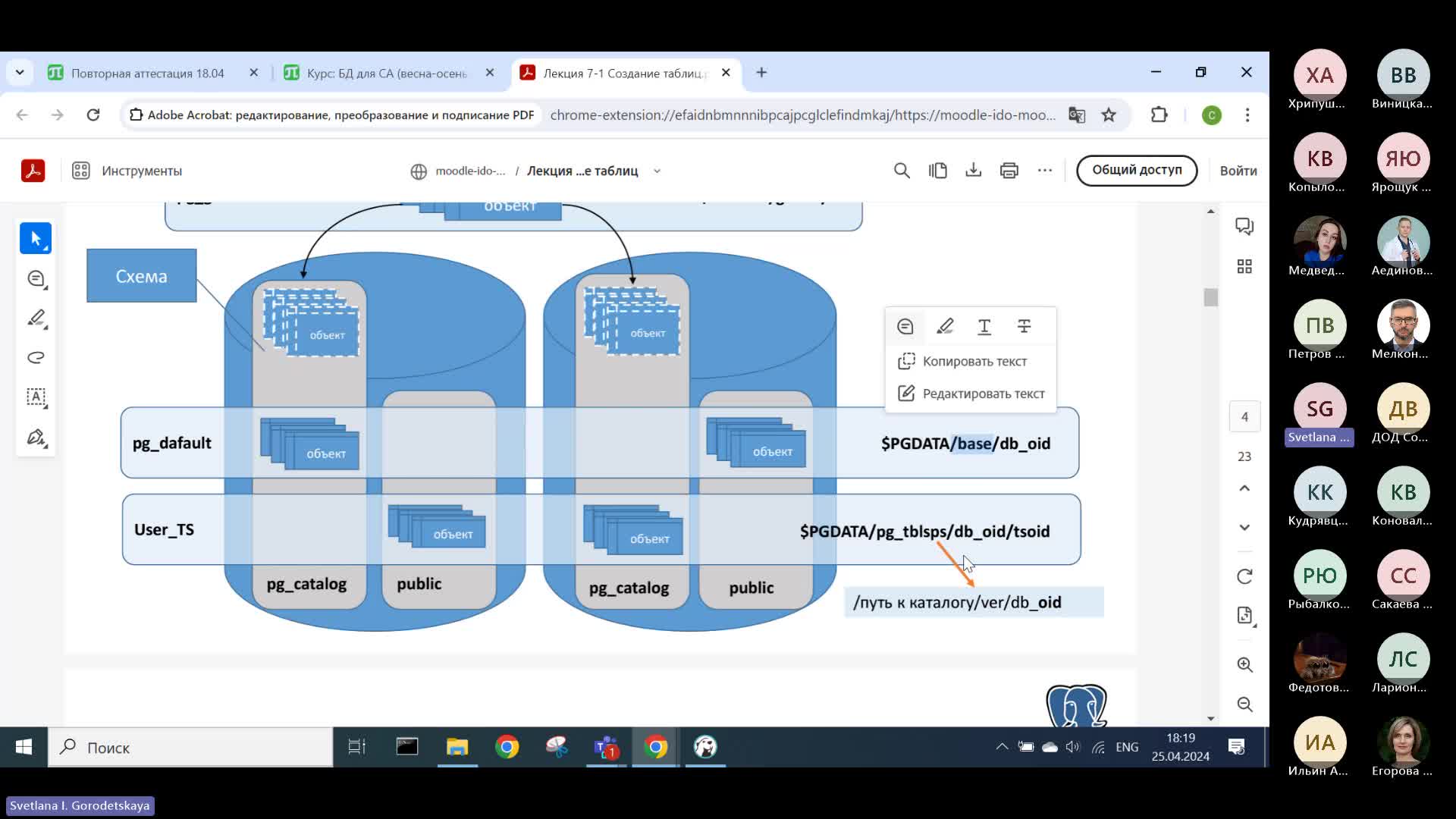Click the moodle-ido breadcrumb link

[469, 171]
